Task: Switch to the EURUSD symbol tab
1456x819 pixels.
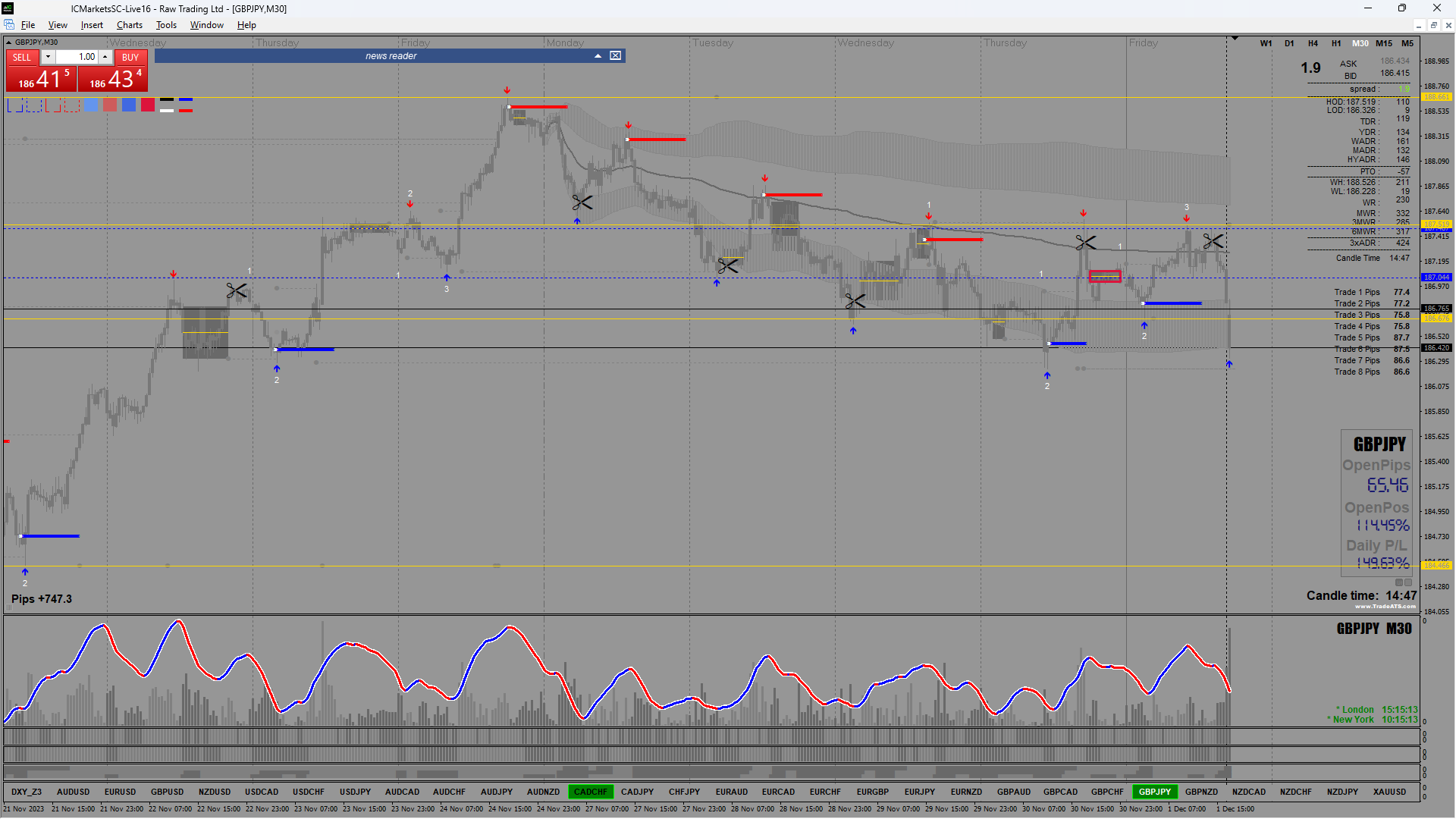Action: 120,792
